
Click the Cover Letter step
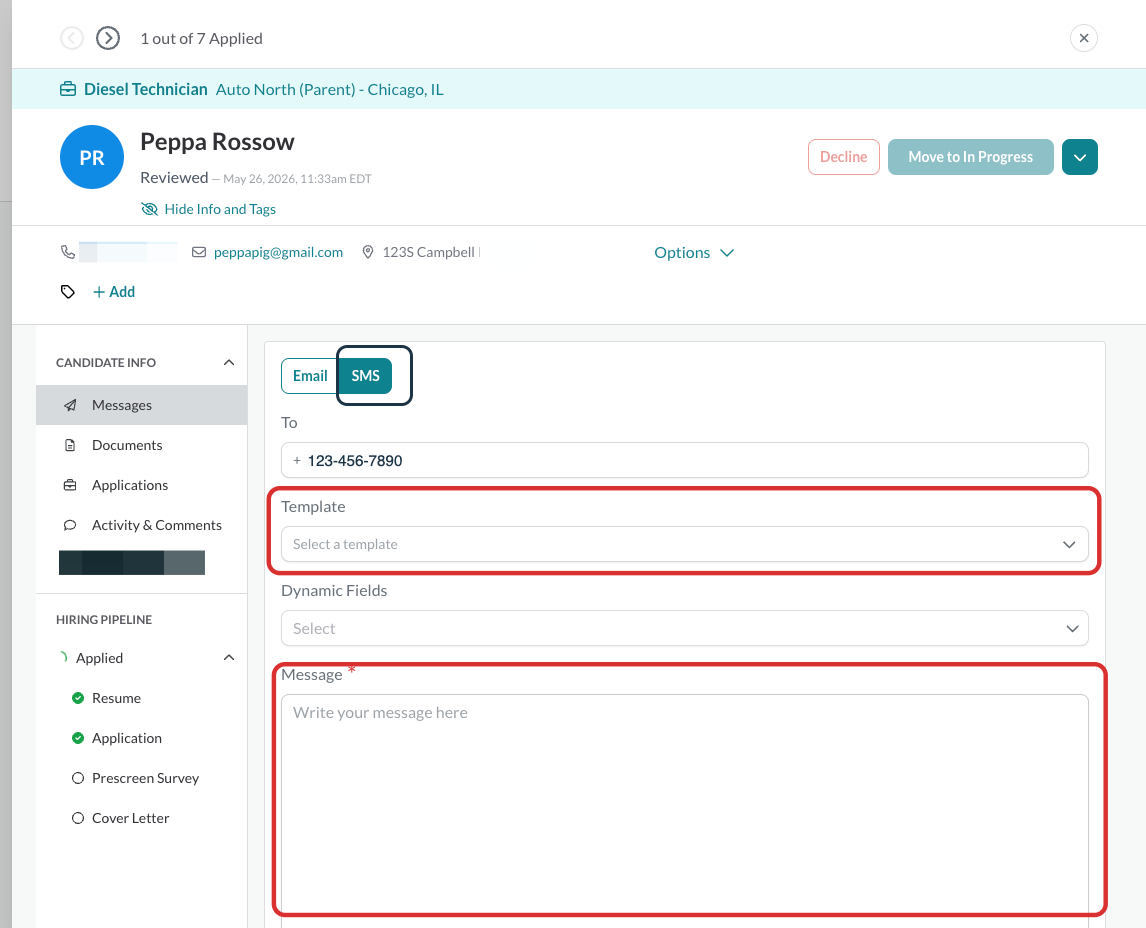(x=130, y=818)
